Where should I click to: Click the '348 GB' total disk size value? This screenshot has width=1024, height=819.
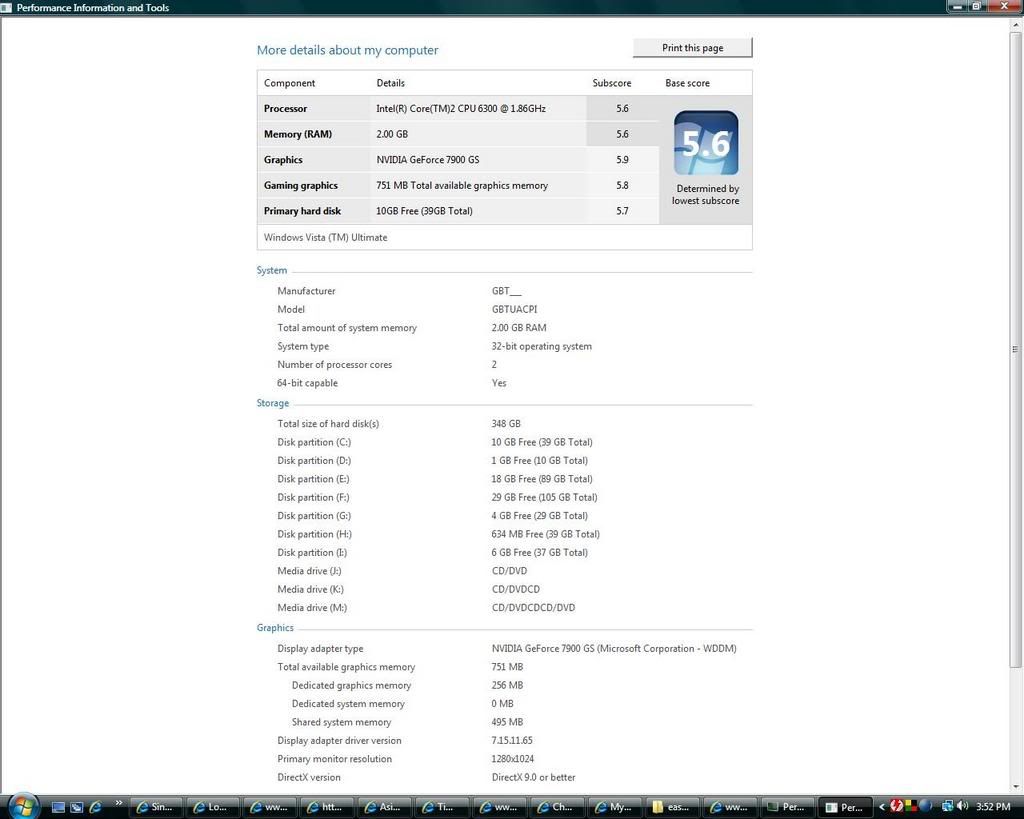[506, 424]
